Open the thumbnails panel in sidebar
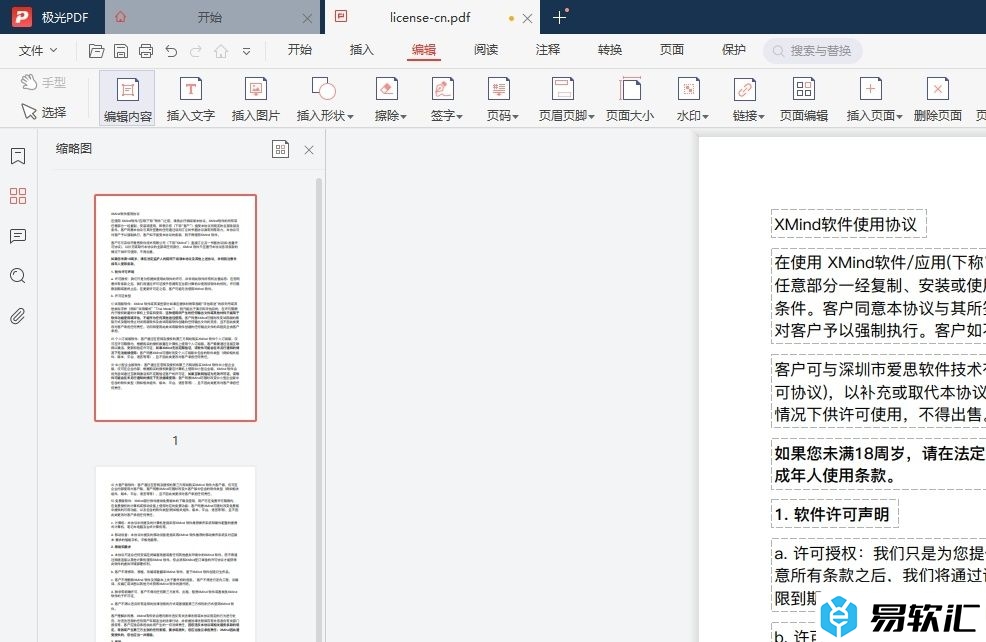This screenshot has height=642, width=986. tap(18, 196)
